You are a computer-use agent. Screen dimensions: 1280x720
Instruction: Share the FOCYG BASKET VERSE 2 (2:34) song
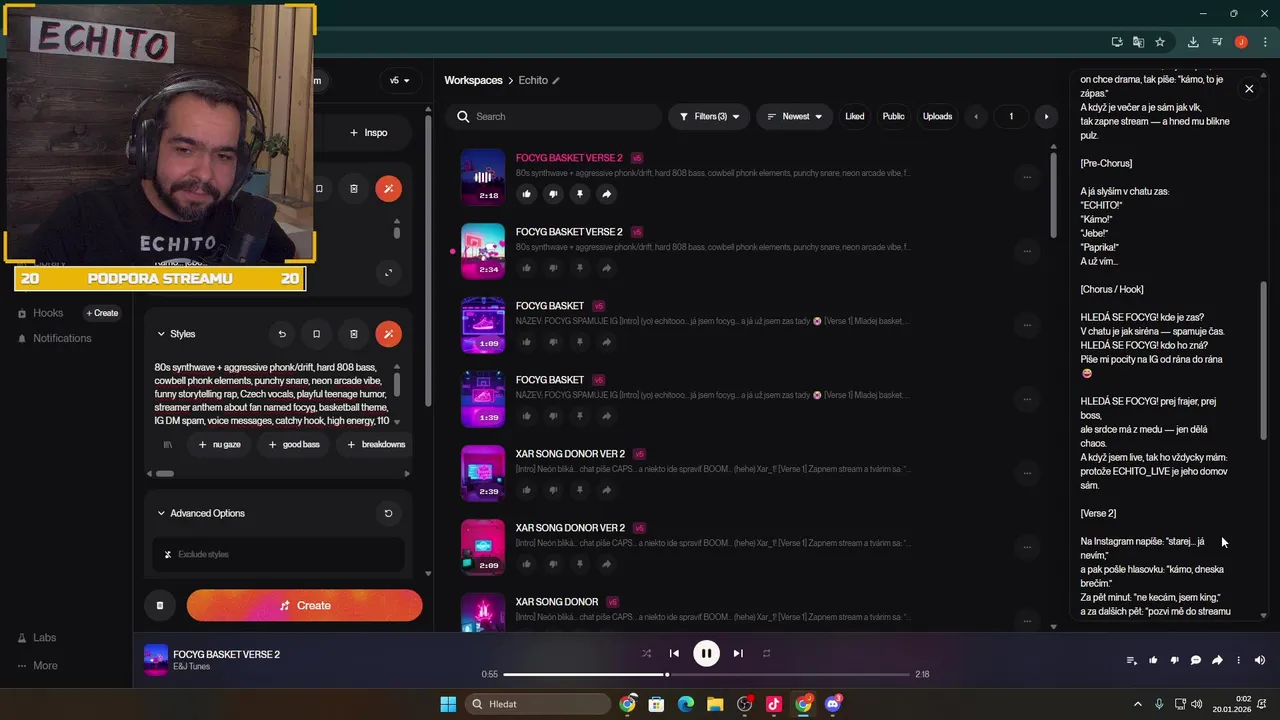pos(606,268)
